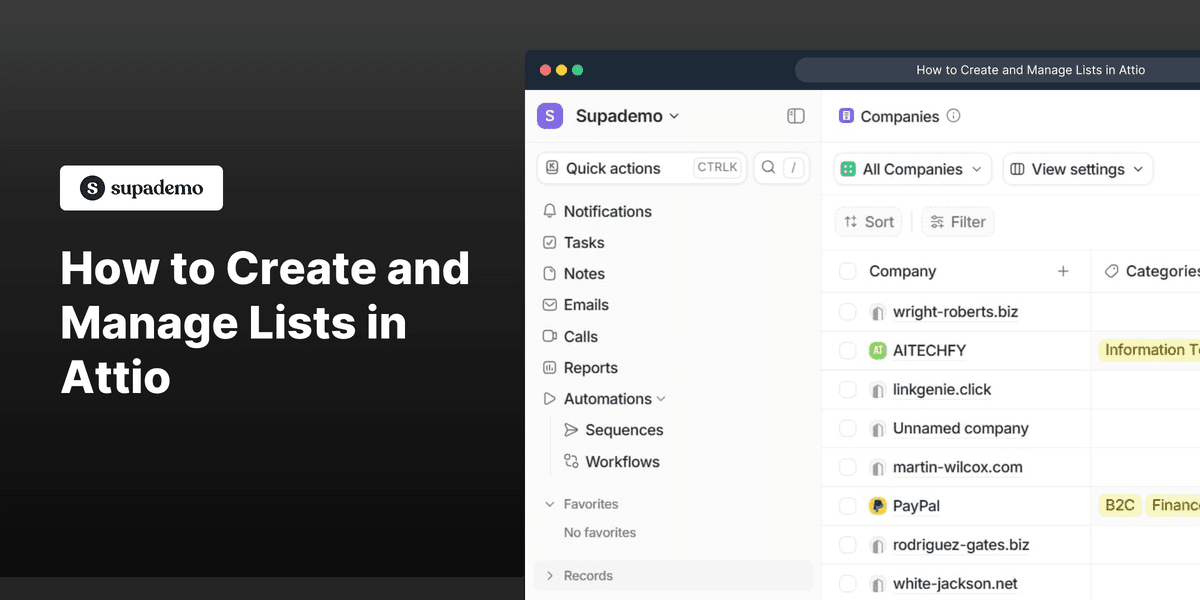The image size is (1200, 600).
Task: Open the All Companies view dropdown
Action: tap(911, 169)
